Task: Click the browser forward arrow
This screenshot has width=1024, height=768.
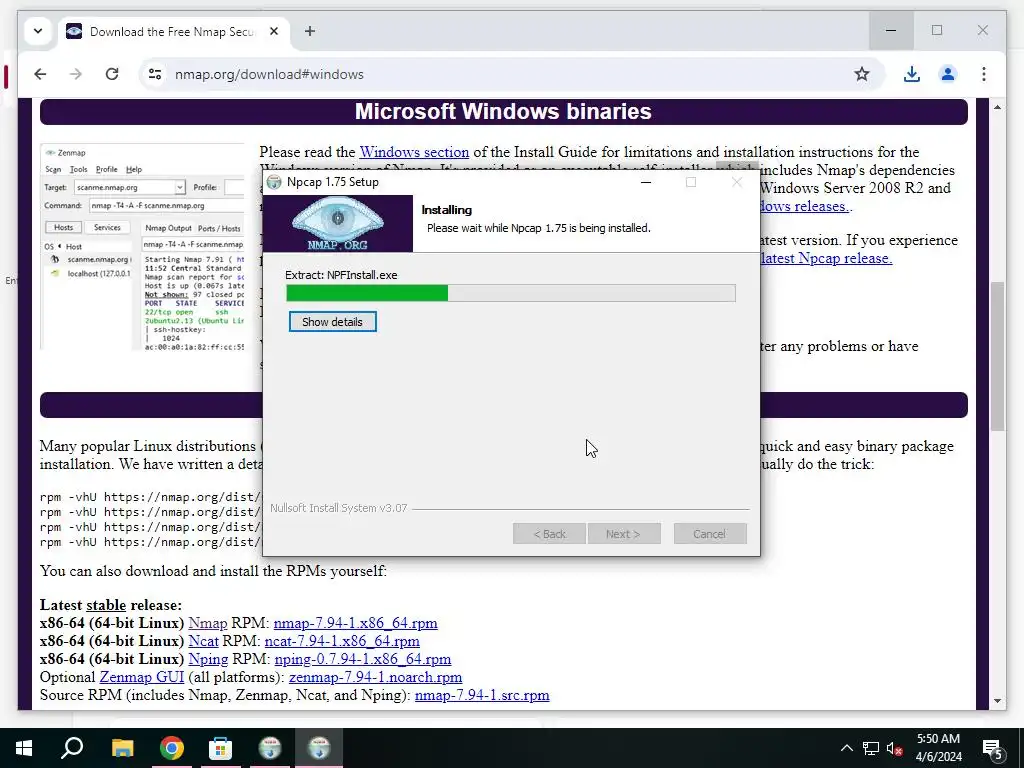Action: pyautogui.click(x=76, y=74)
